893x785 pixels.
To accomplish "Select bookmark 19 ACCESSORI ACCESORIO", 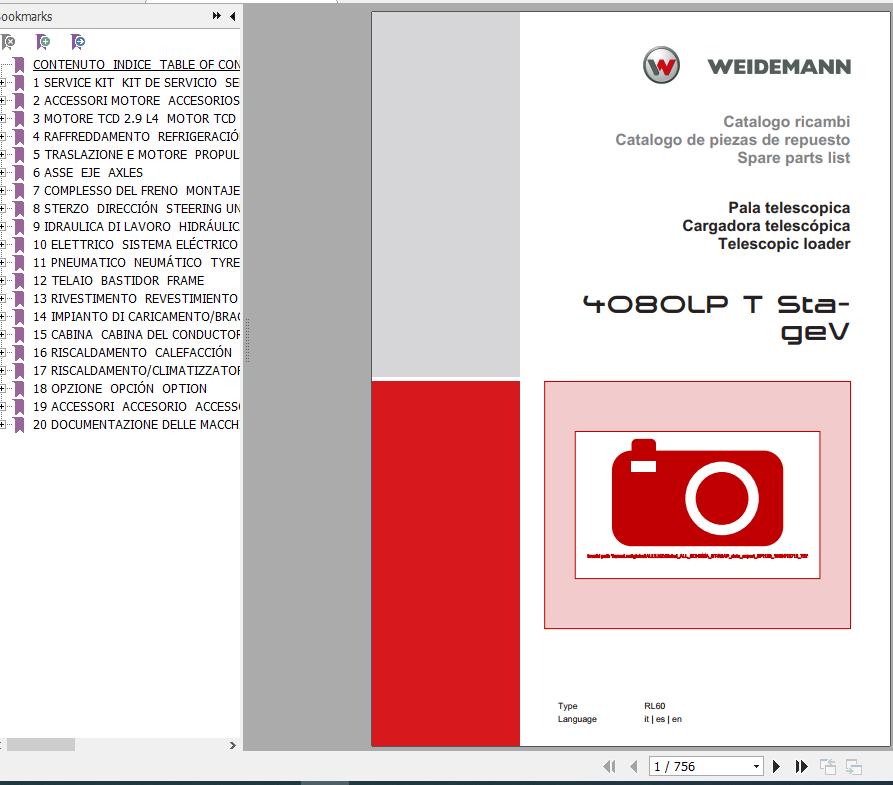I will coord(136,406).
